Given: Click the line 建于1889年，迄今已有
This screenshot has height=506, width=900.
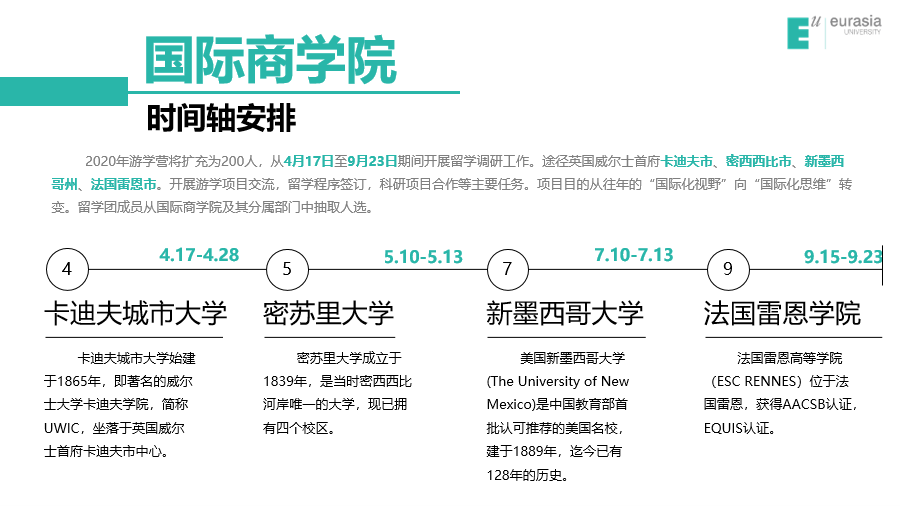Looking at the screenshot, I should 554,452.
